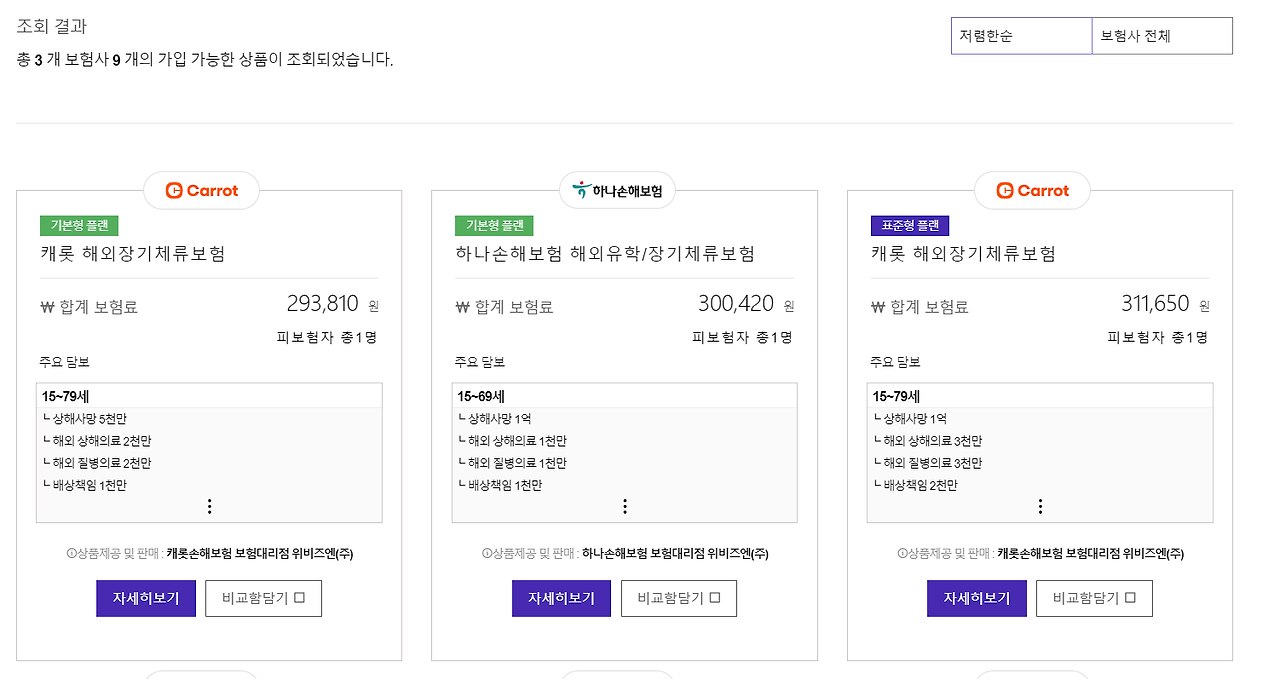The width and height of the screenshot is (1280, 679).
Task: Click the Carrot logo on the third card
Action: [x=1032, y=189]
